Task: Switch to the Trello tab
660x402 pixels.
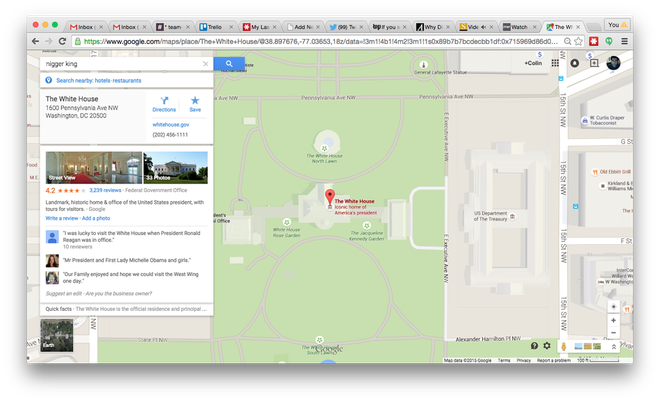Action: (x=216, y=27)
